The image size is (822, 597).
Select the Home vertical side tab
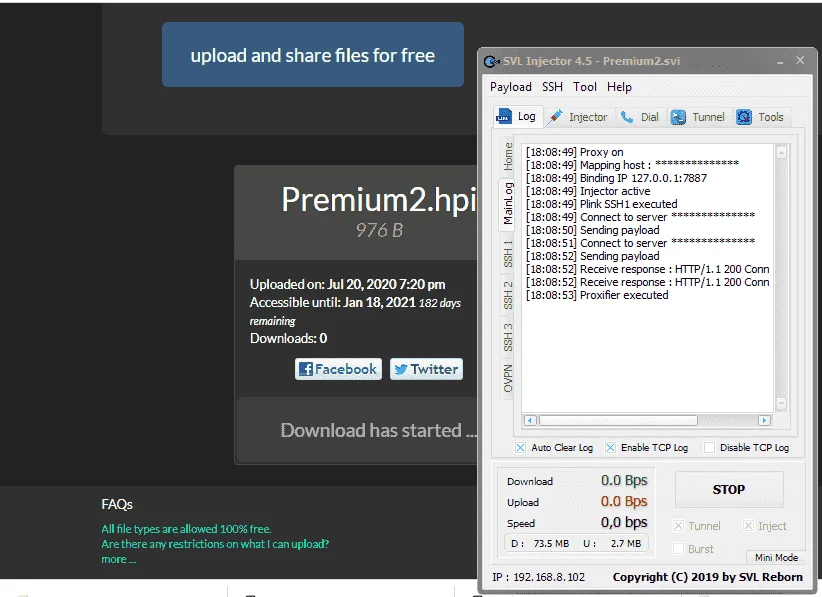(x=508, y=156)
